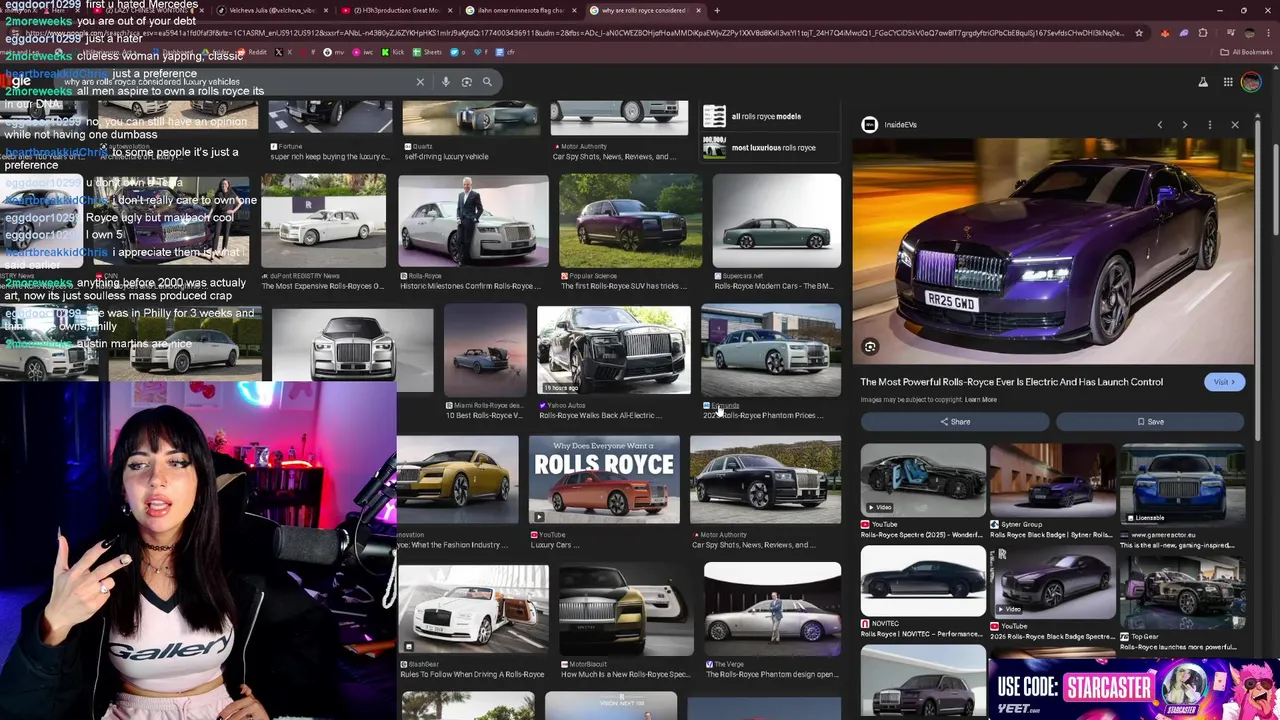Open gold Rolls-Royce Fashion Industry thumbnail

457,480
